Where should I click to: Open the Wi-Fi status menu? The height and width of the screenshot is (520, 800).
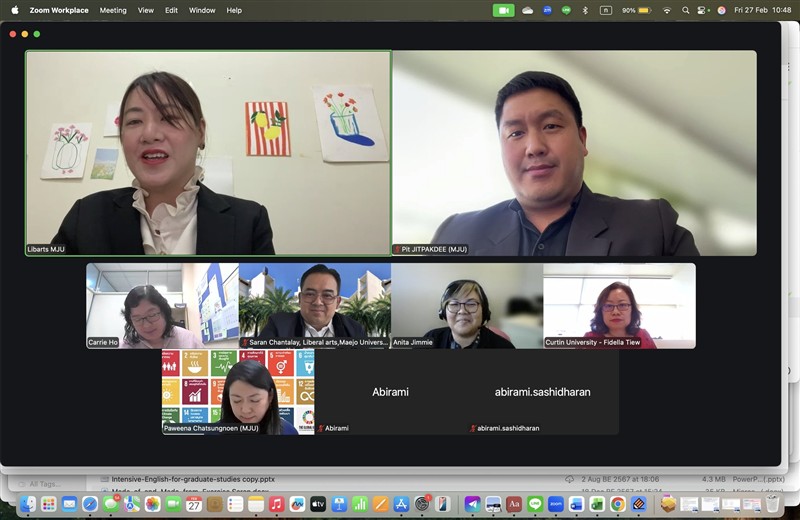click(666, 10)
